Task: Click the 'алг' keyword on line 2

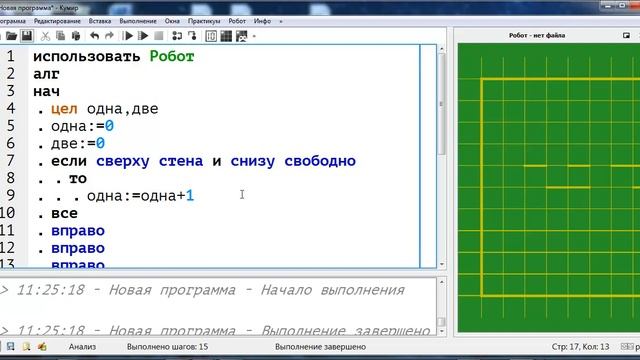Action: tap(46, 74)
